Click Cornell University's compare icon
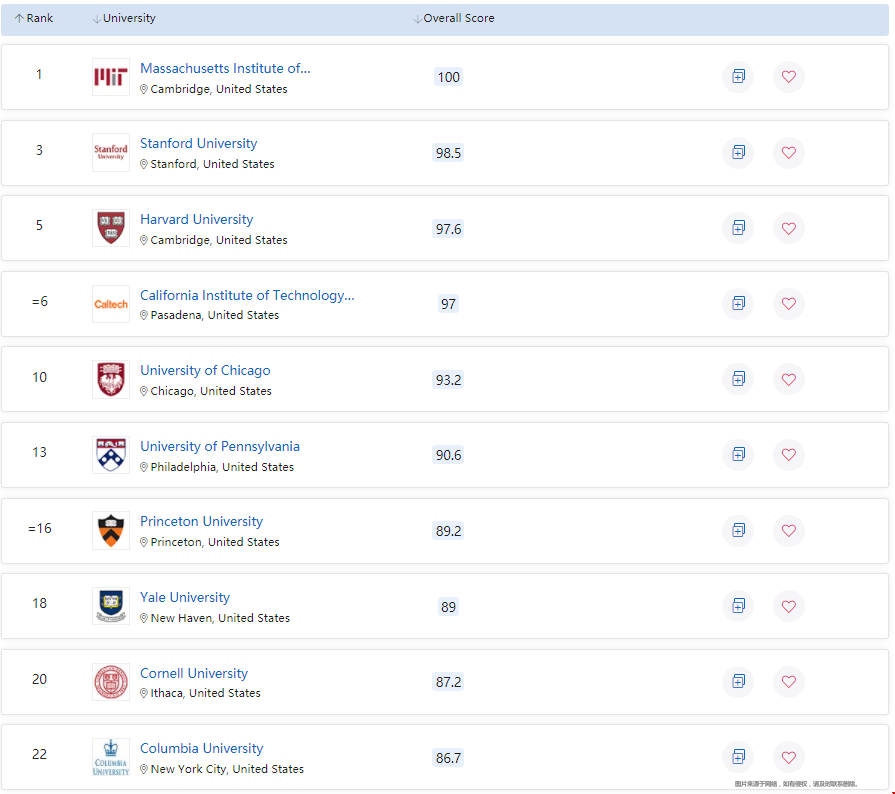Image resolution: width=895 pixels, height=794 pixels. tap(738, 681)
